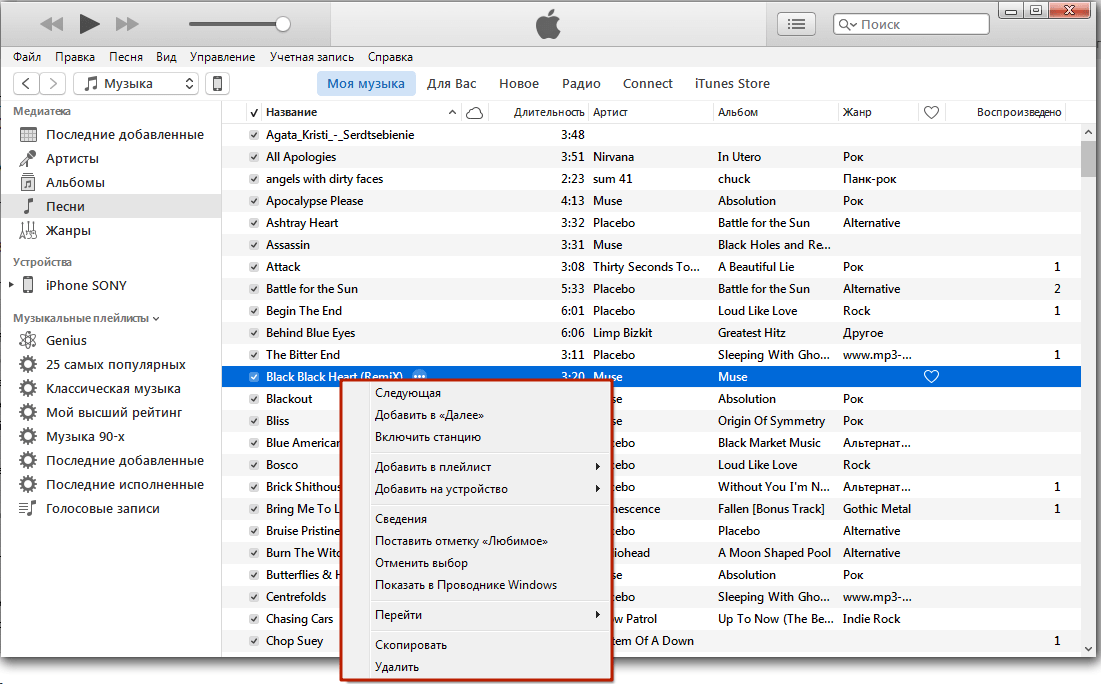The height and width of the screenshot is (684, 1101).
Task: Go forward using the right arrow button
Action: click(x=53, y=84)
